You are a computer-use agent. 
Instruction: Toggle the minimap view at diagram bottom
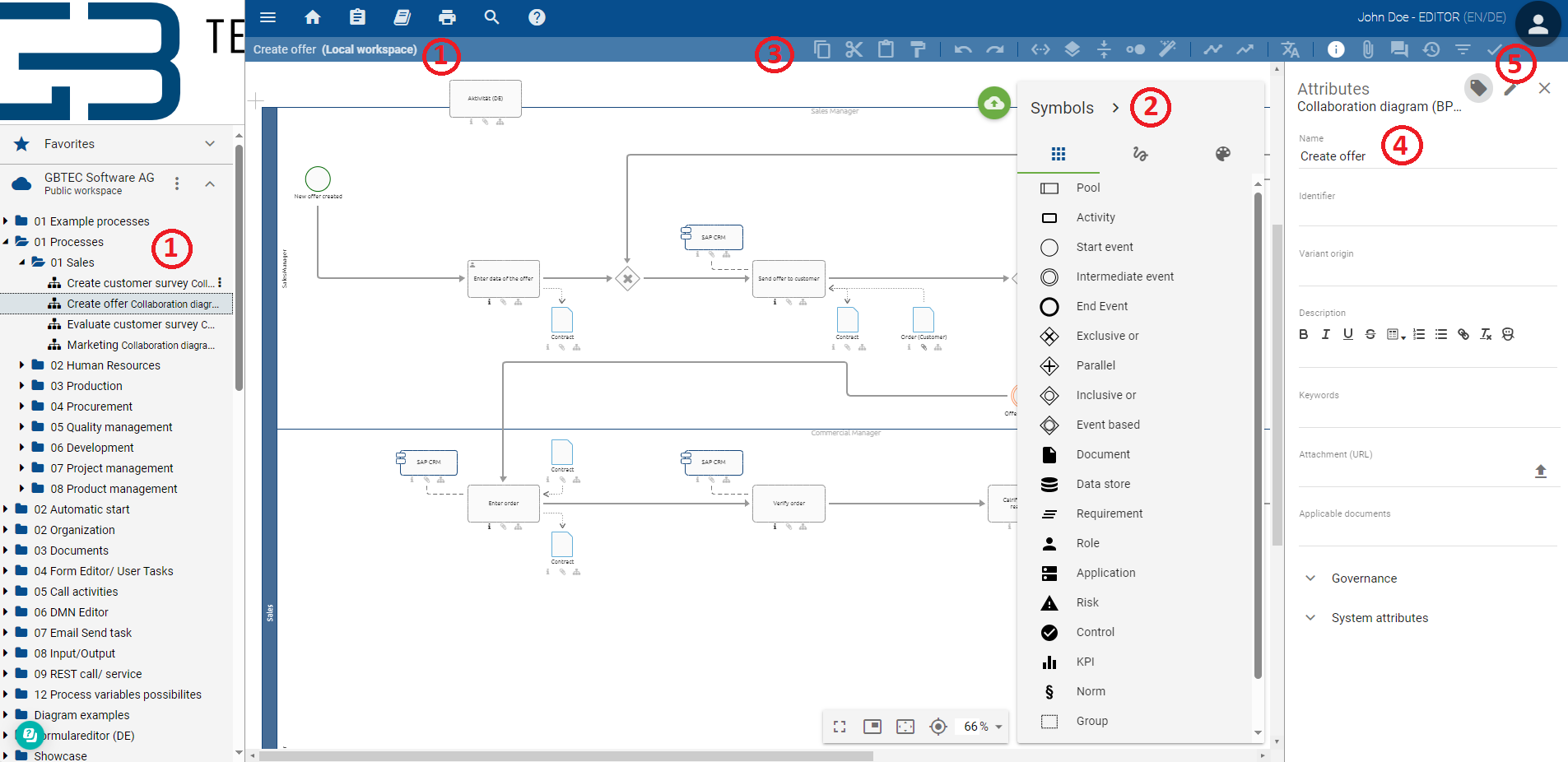(x=872, y=727)
